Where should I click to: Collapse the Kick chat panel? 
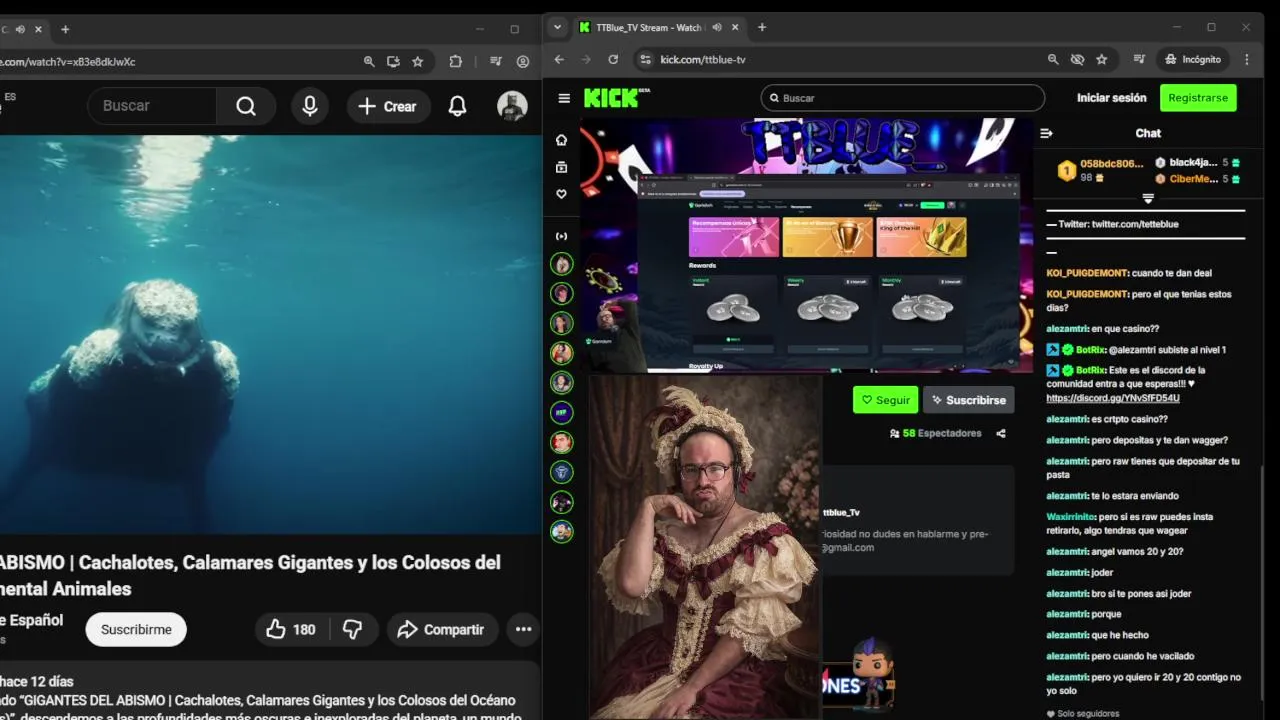tap(1046, 133)
